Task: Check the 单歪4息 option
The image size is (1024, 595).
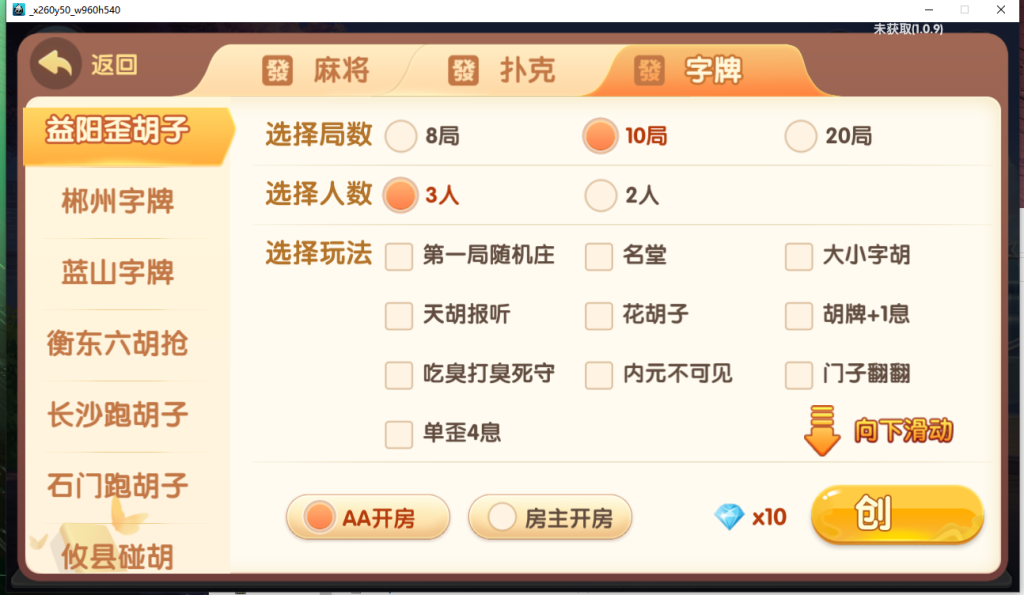Action: (398, 434)
